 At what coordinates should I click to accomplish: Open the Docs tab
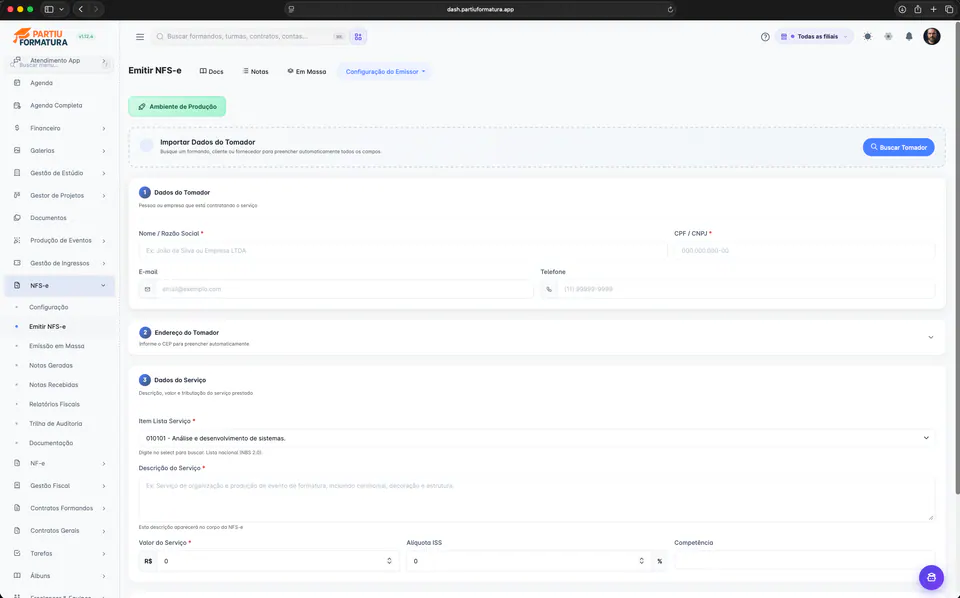coord(211,72)
